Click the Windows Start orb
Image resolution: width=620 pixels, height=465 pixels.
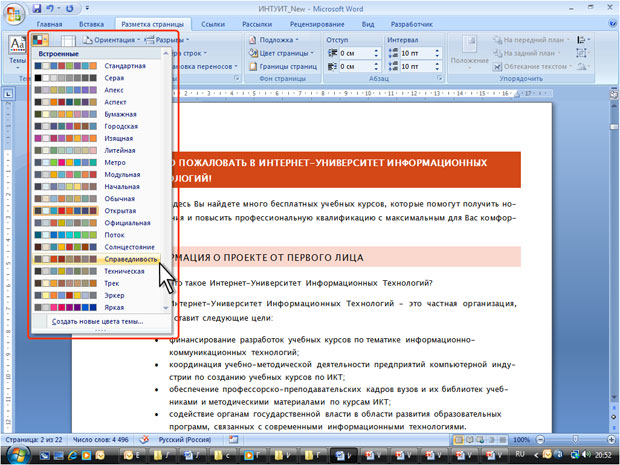(x=16, y=455)
